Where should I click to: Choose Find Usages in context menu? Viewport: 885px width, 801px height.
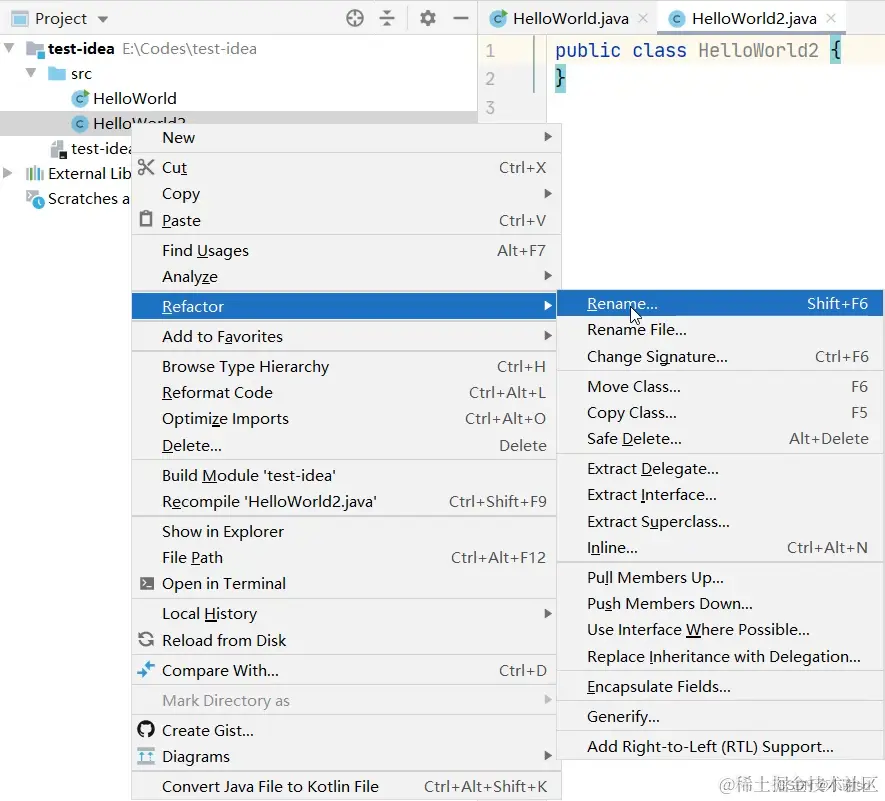(347, 250)
